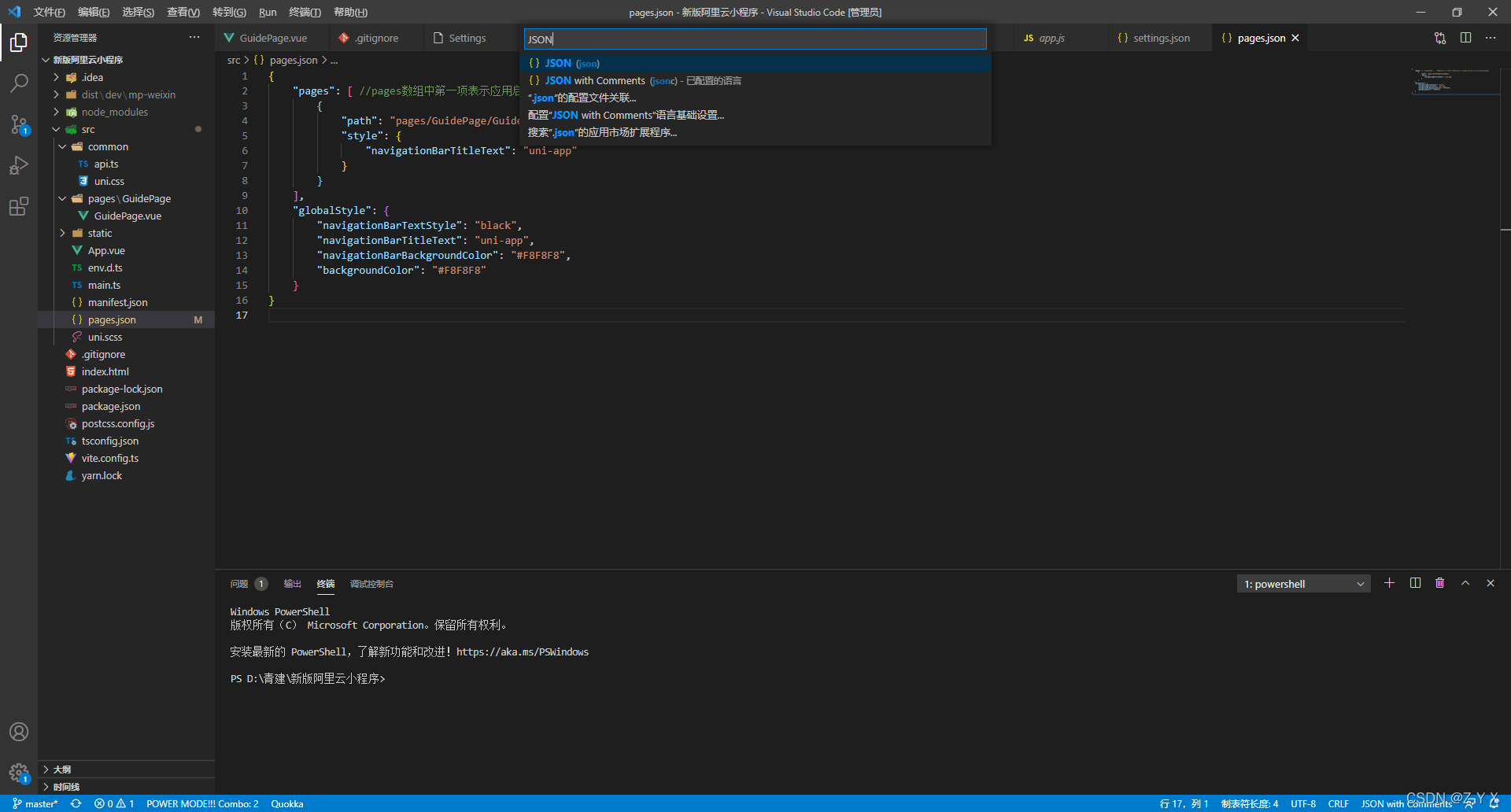Open the Source Control view

click(19, 124)
